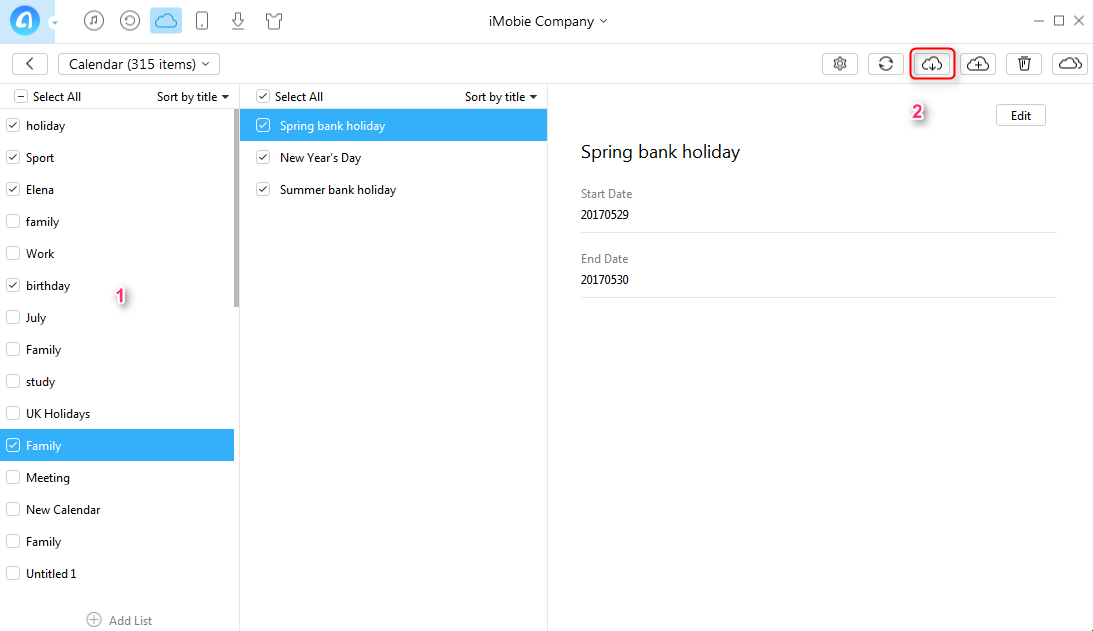This screenshot has height=631, width=1093.
Task: Click the AnyTrans logo icon
Action: (x=24, y=20)
